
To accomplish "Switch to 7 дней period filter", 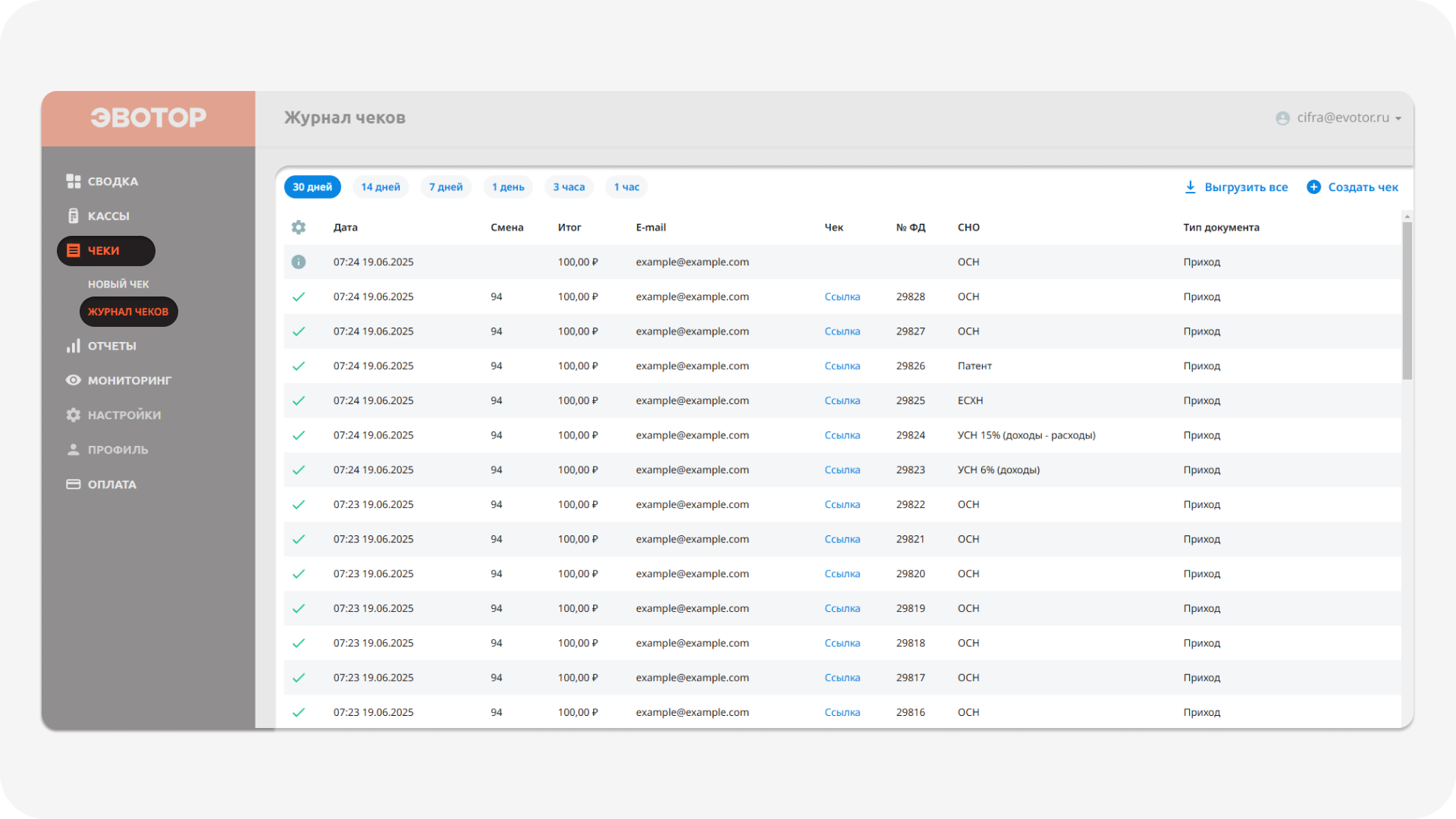I will click(446, 187).
